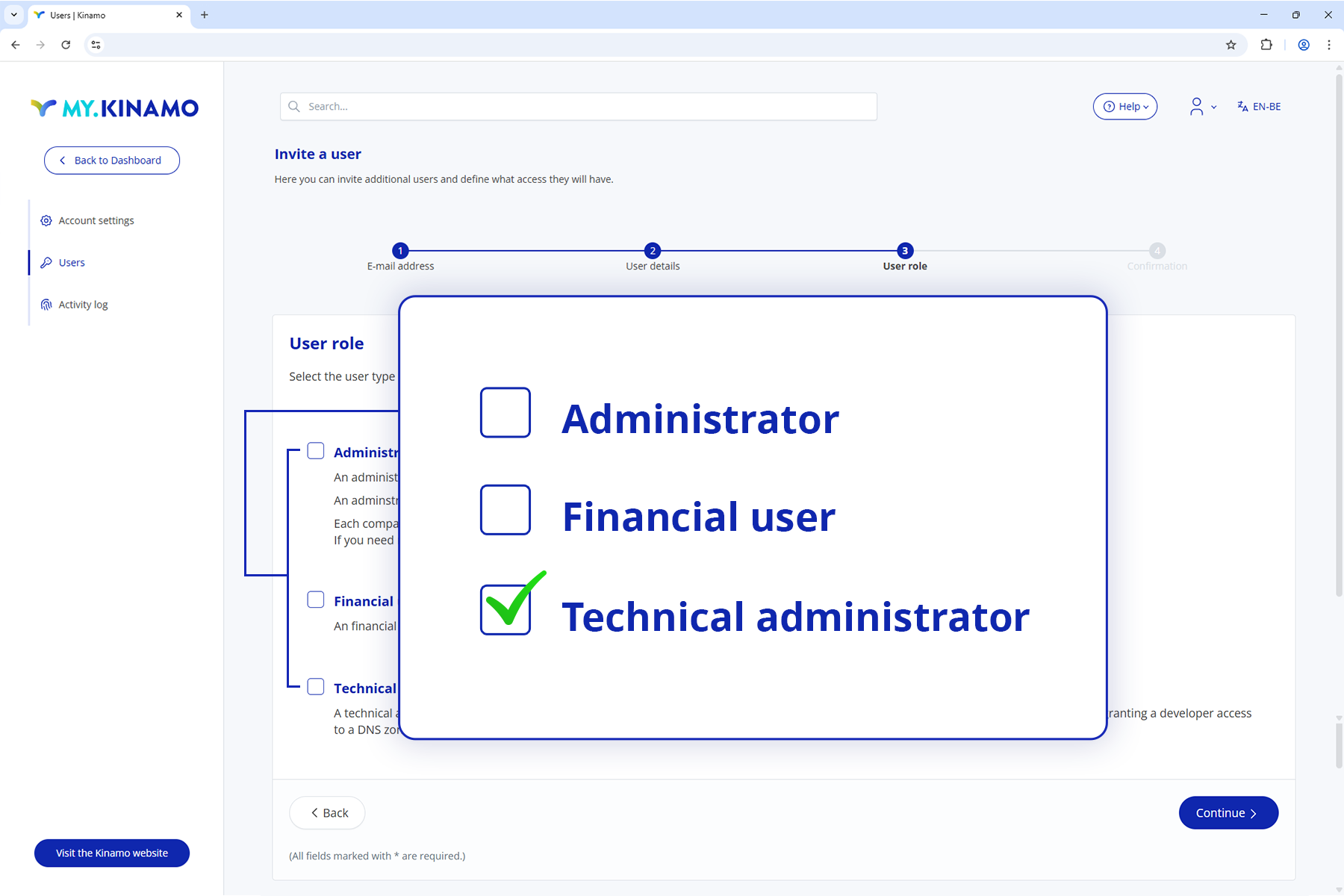The image size is (1344, 896).
Task: Click the Continue button
Action: (x=1228, y=813)
